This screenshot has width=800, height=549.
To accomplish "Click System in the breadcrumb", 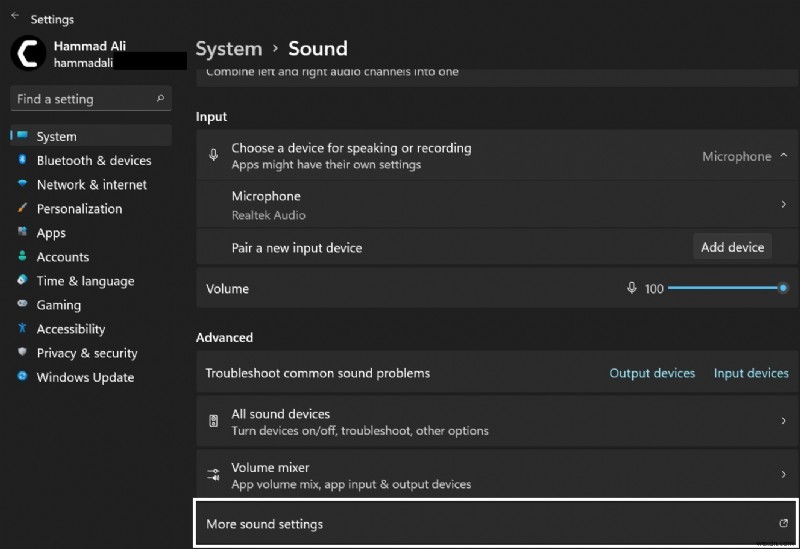I will (x=229, y=49).
